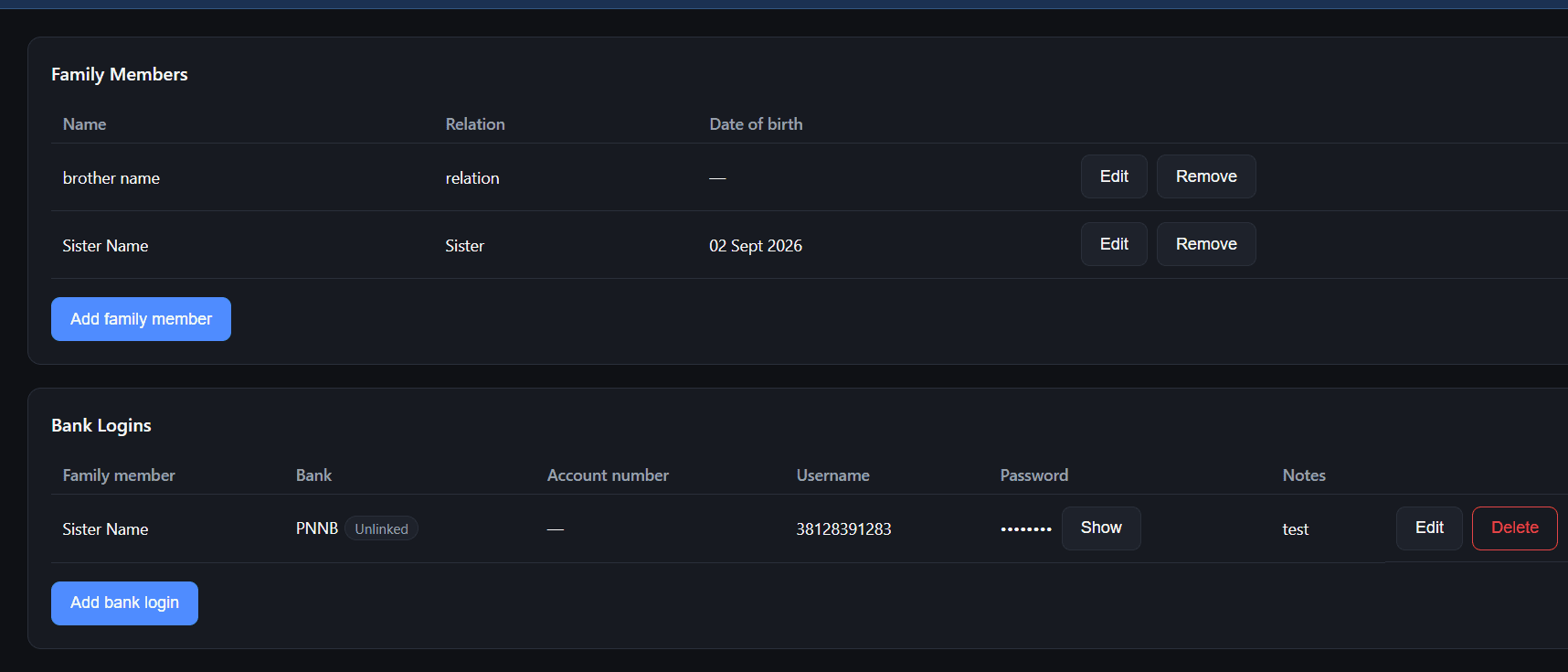
Task: Click Sister Name in Family Members table
Action: coord(105,246)
